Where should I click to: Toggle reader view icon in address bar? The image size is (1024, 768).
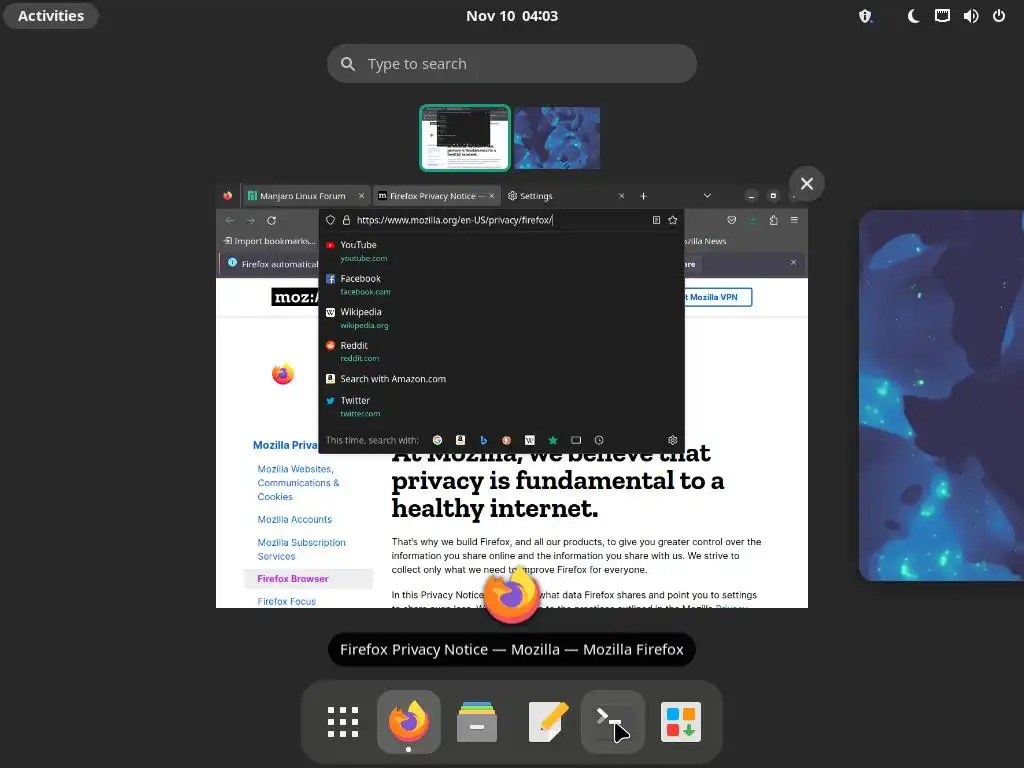click(x=656, y=220)
